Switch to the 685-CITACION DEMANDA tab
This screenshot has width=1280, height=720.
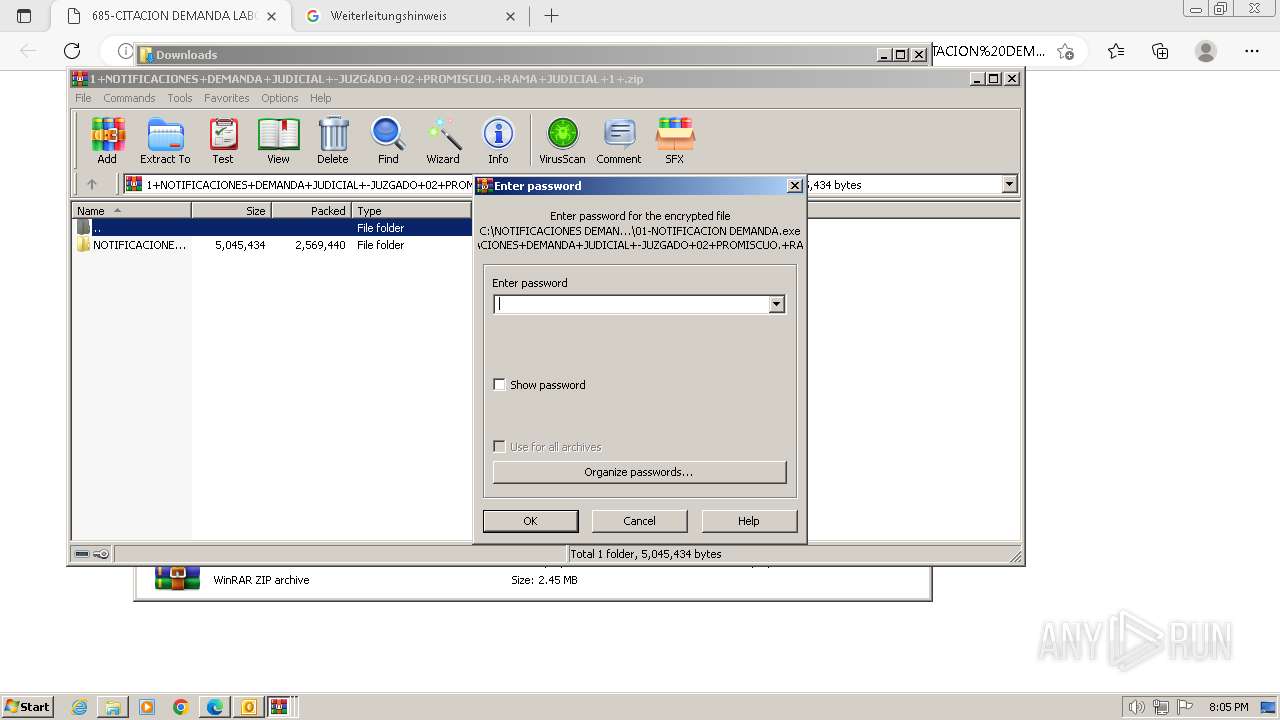(174, 16)
